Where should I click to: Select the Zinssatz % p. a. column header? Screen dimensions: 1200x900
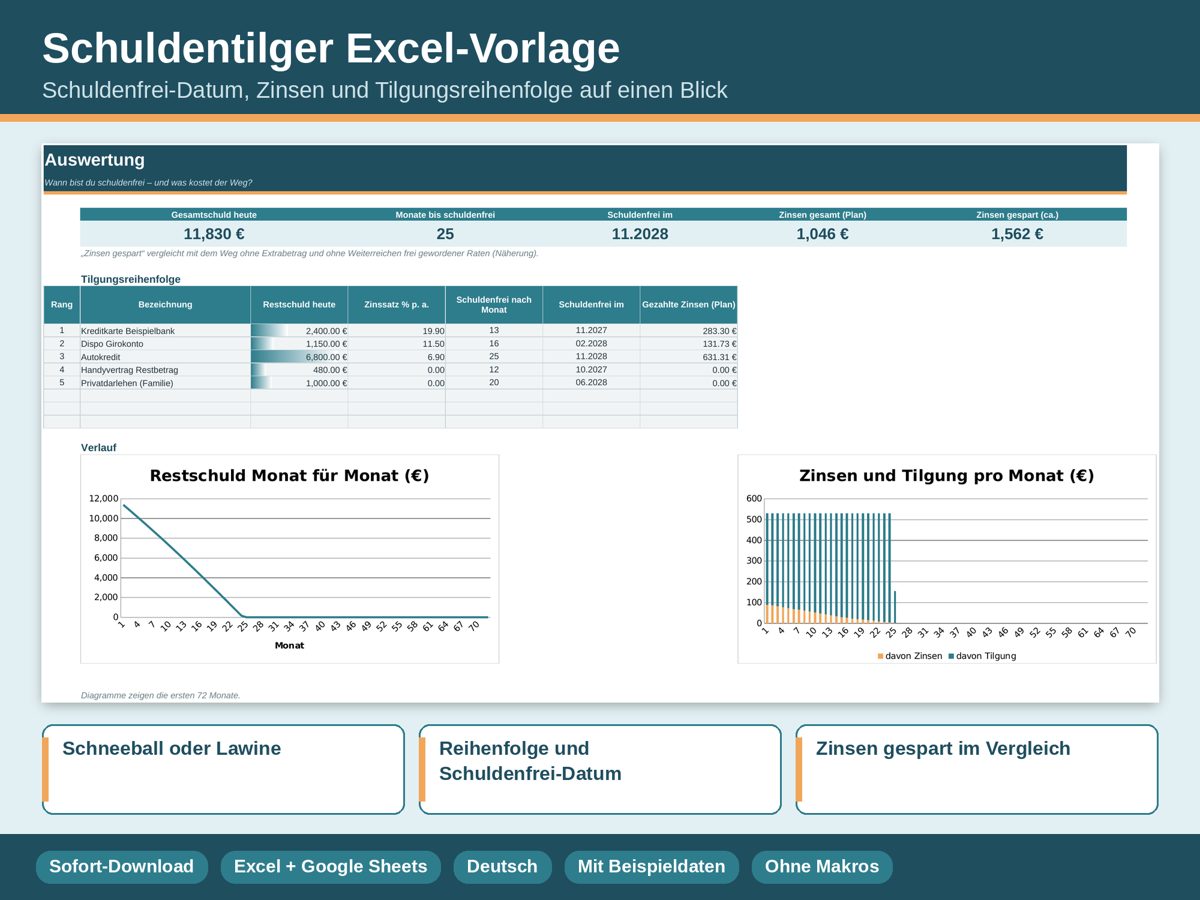click(x=396, y=305)
